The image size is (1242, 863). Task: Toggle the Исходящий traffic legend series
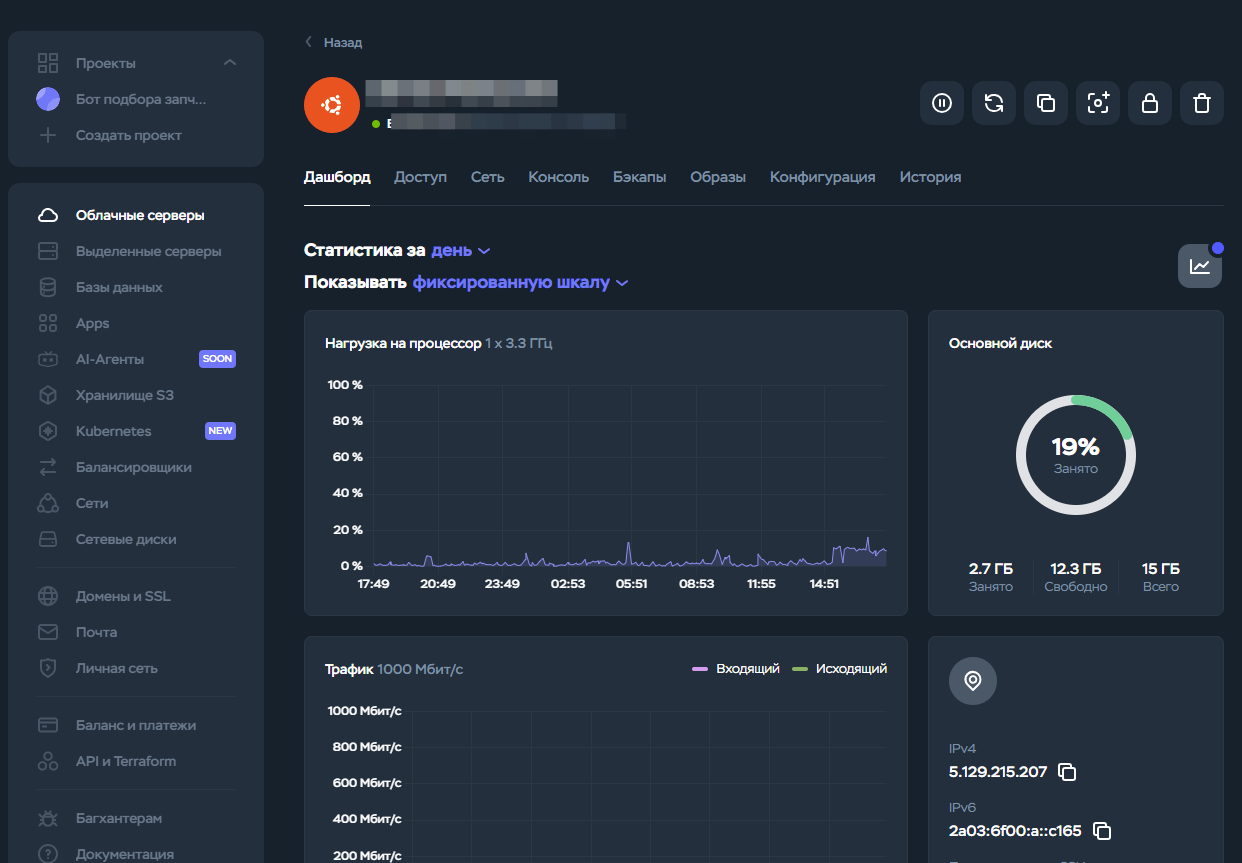(x=840, y=669)
